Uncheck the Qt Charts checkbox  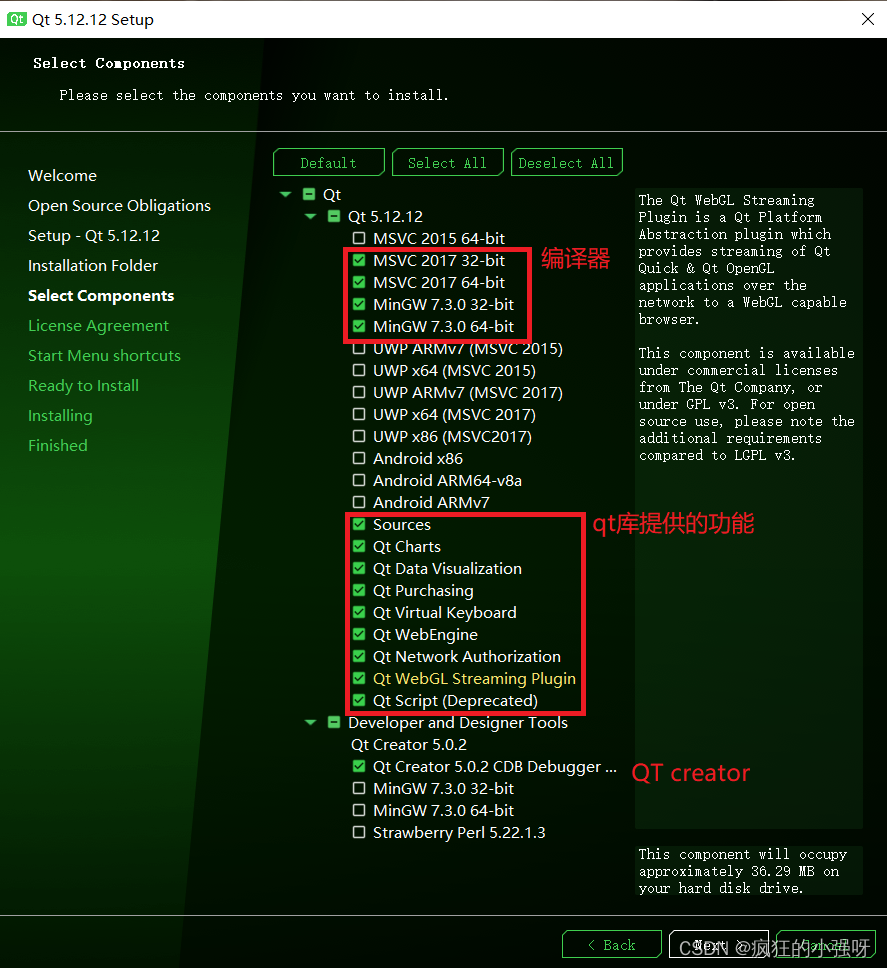(x=359, y=546)
